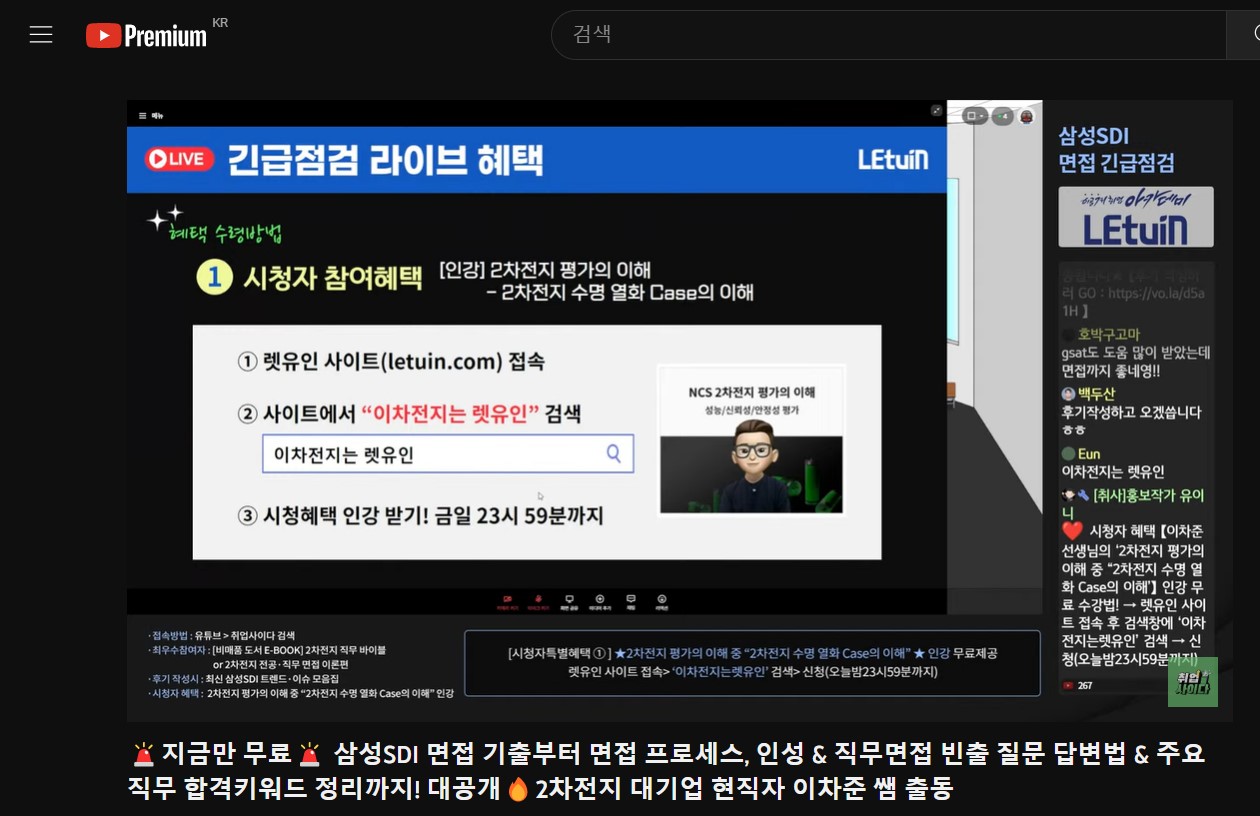Open the chat icon in the meeting toolbar
This screenshot has width=1260, height=816.
tap(631, 601)
